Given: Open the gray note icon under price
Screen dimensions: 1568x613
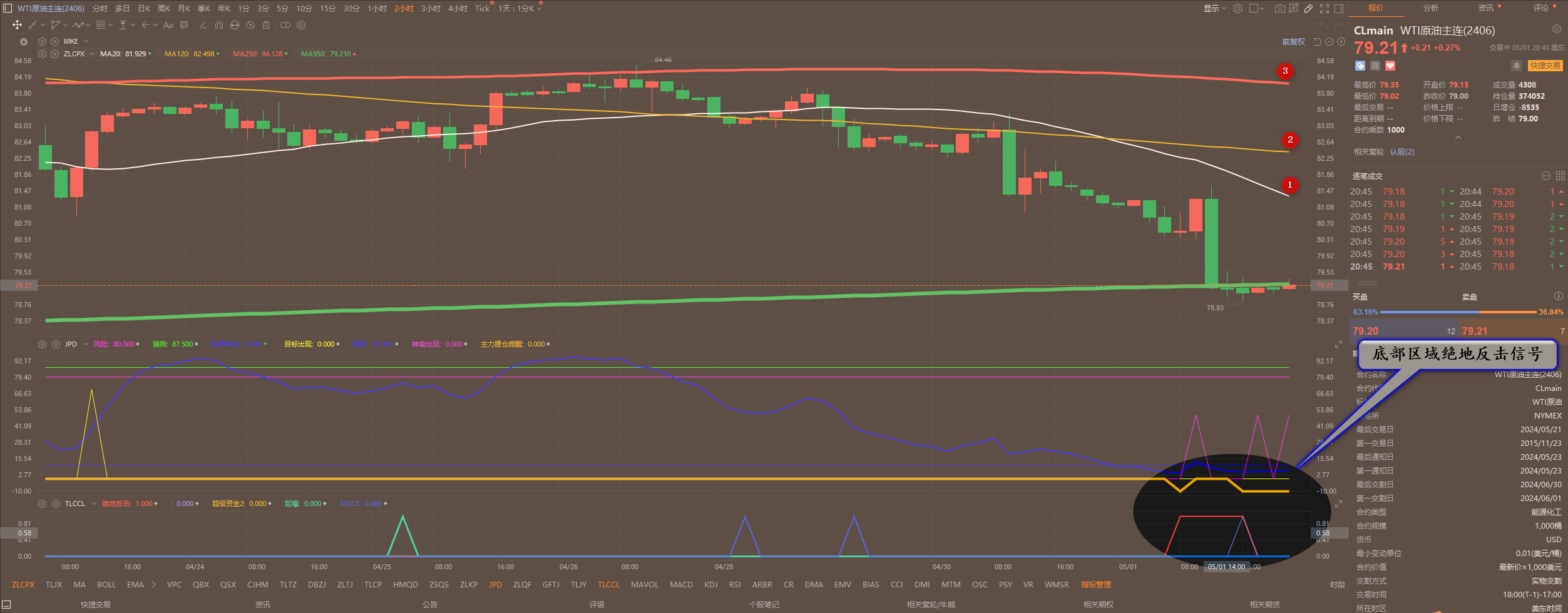Looking at the screenshot, I should pyautogui.click(x=1375, y=66).
